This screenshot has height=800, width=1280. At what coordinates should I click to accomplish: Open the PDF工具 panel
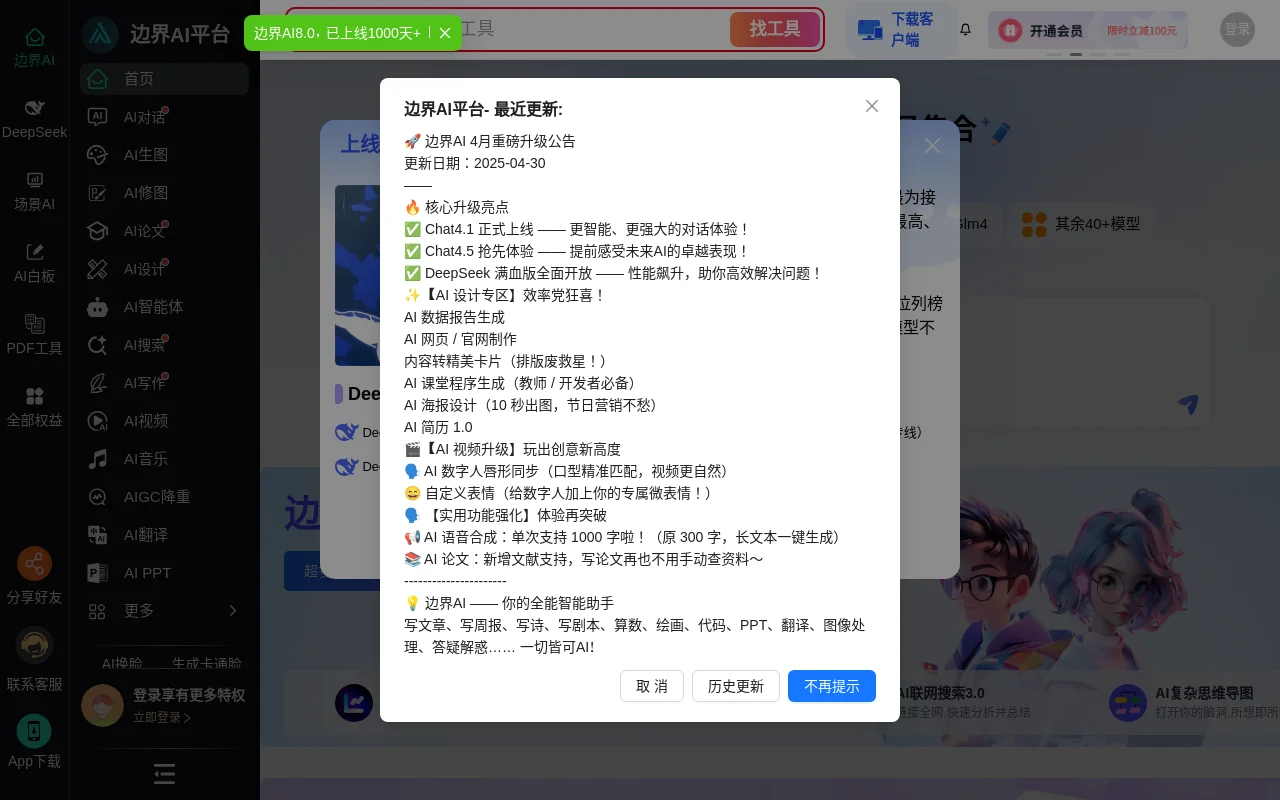(34, 332)
